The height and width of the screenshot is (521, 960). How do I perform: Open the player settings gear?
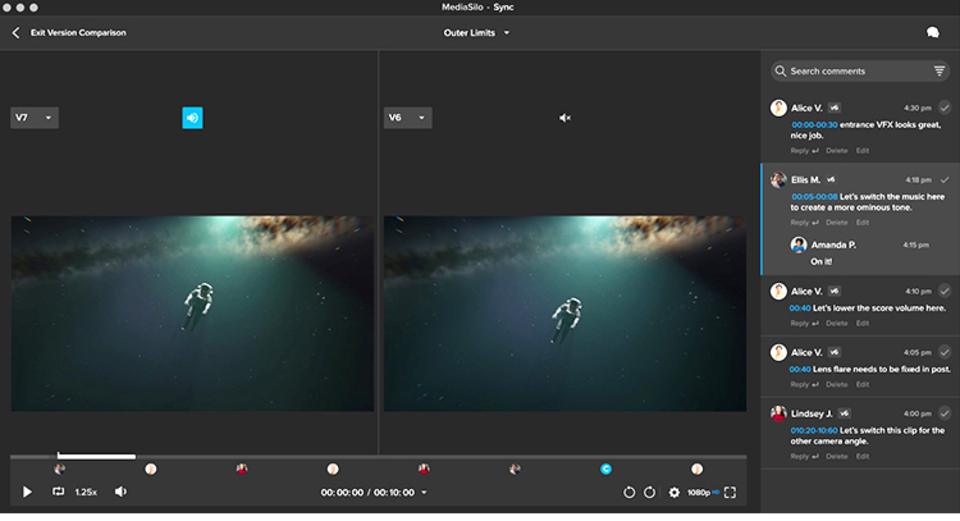click(x=674, y=492)
